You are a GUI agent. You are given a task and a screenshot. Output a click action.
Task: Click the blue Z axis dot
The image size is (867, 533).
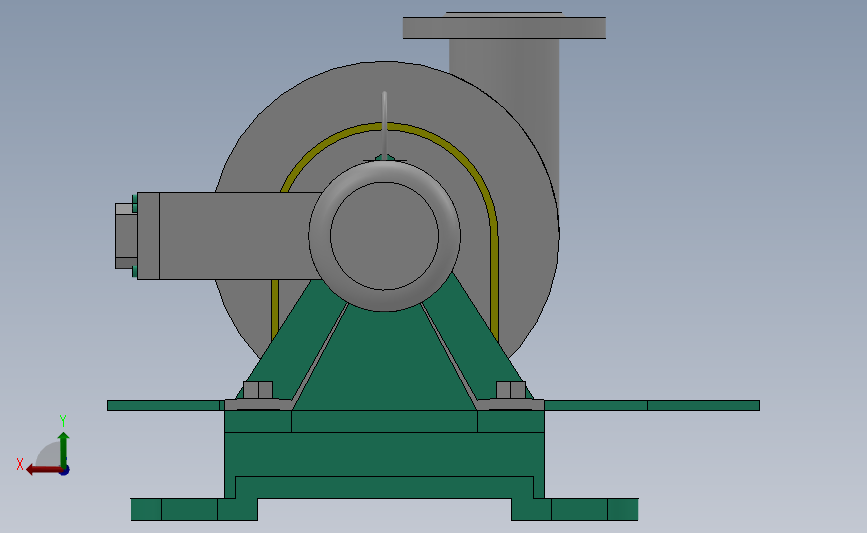tap(65, 471)
